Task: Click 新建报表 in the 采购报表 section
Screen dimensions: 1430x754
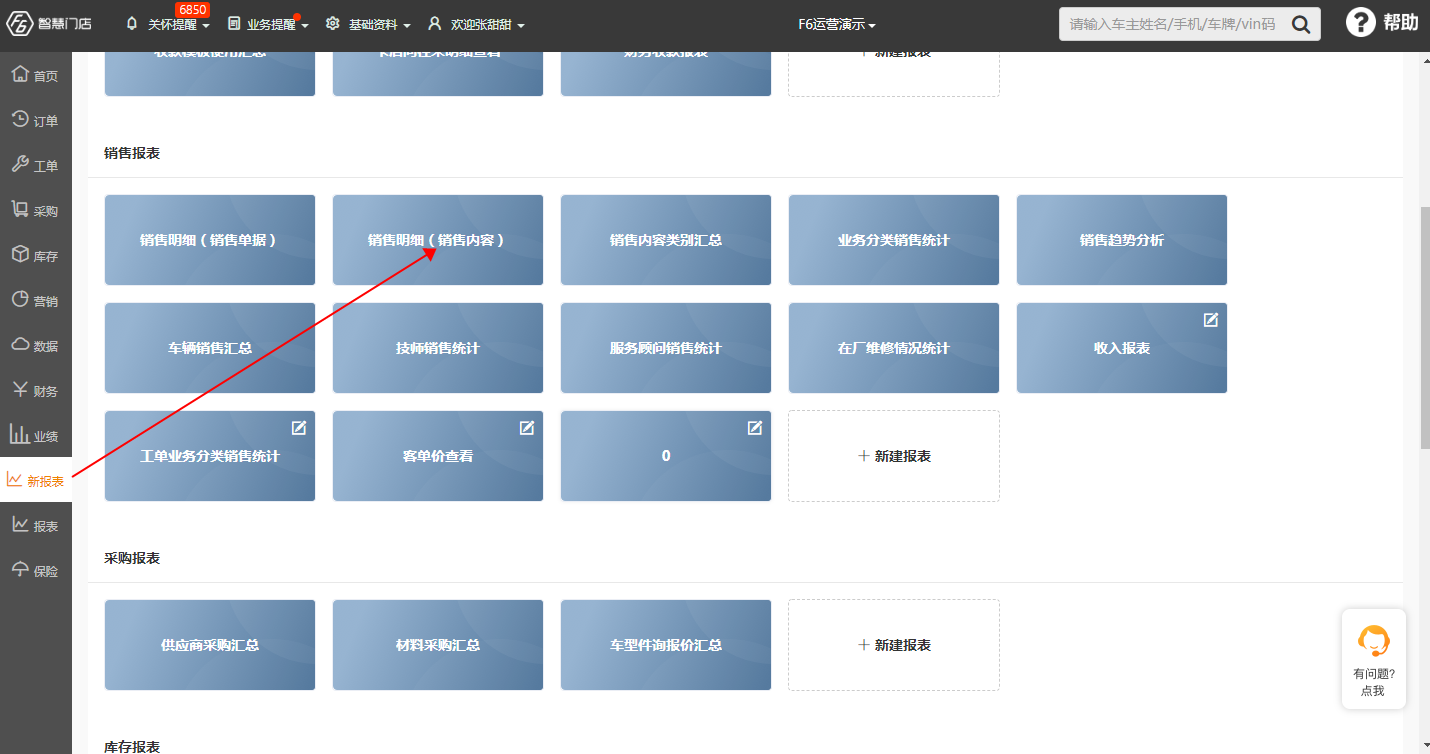Action: click(894, 645)
